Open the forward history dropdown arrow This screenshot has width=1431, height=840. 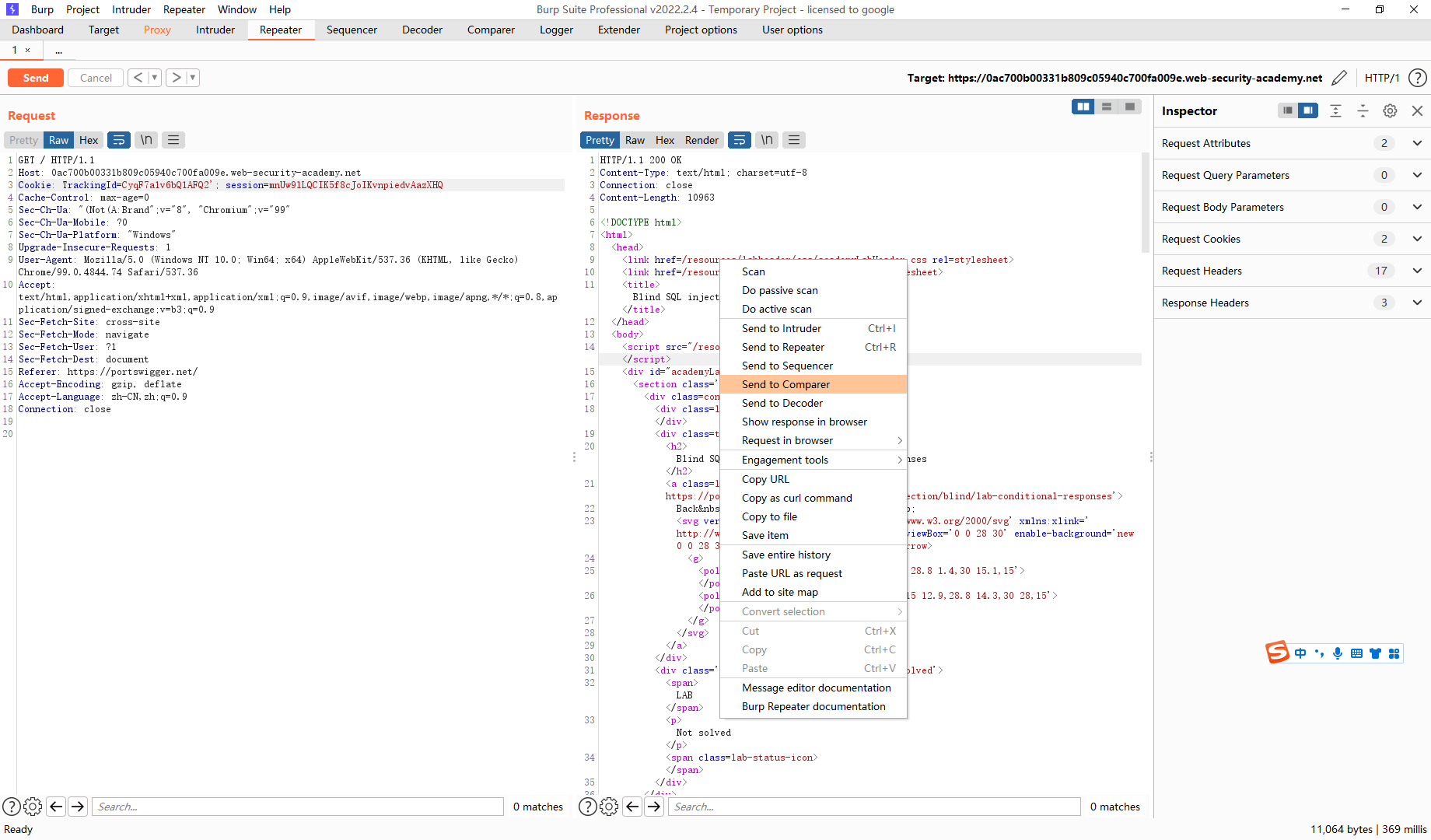tap(193, 78)
